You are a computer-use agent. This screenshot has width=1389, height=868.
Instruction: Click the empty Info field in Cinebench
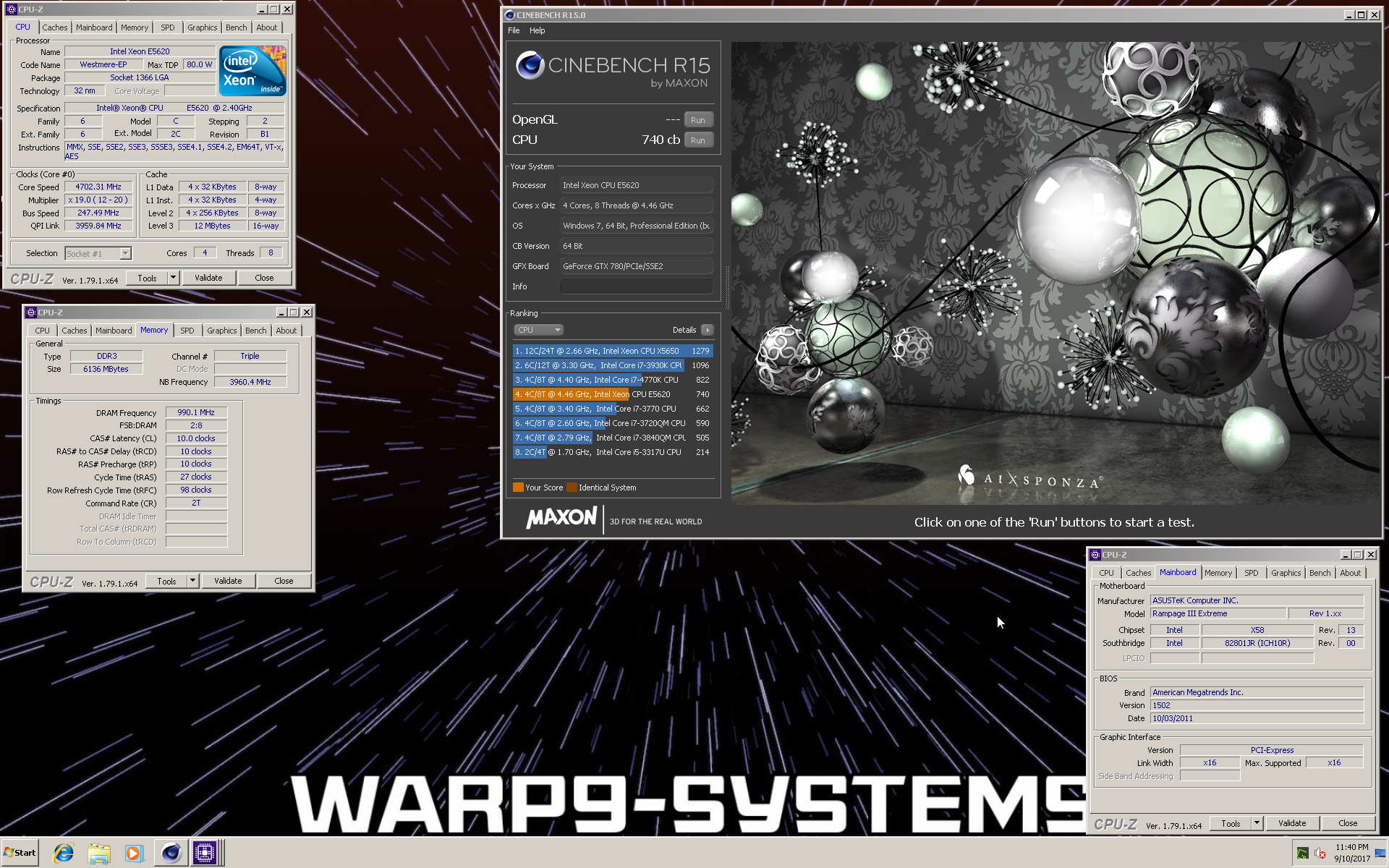pos(637,286)
